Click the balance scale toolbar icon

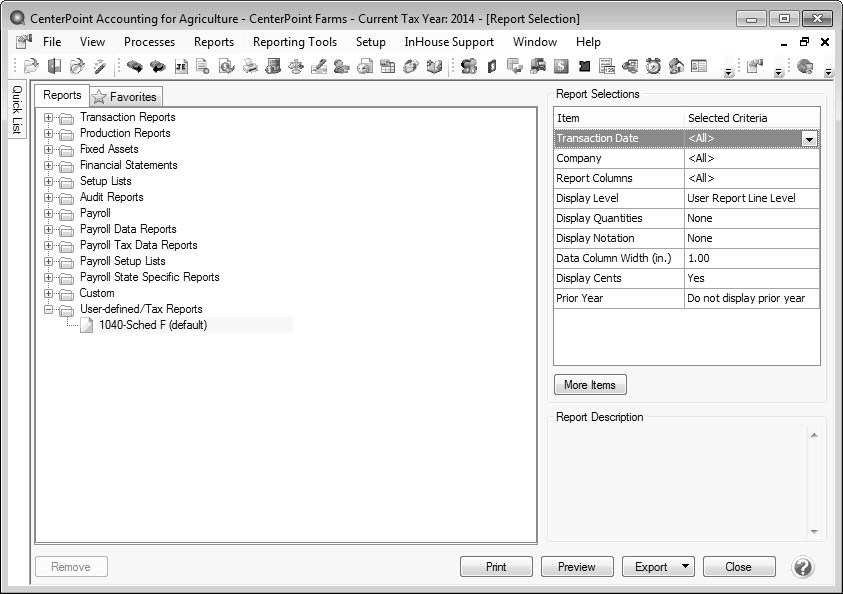click(x=296, y=66)
